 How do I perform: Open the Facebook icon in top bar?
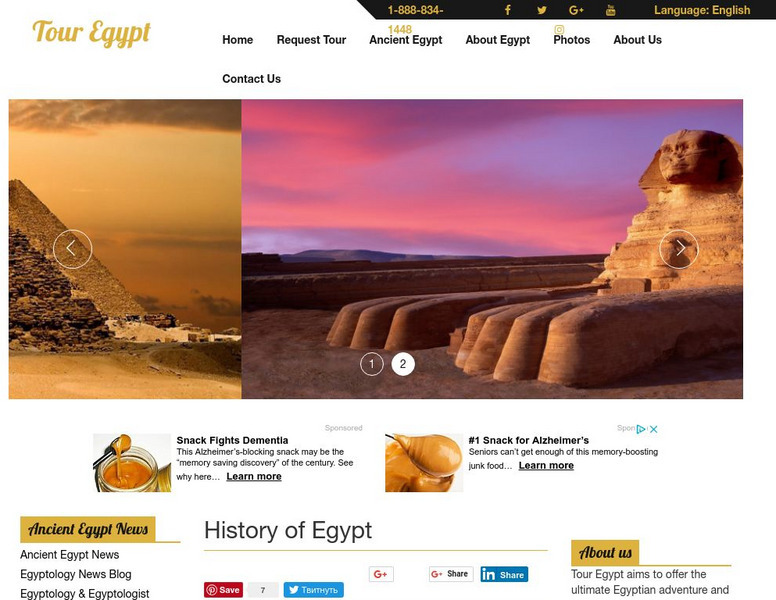click(x=508, y=10)
